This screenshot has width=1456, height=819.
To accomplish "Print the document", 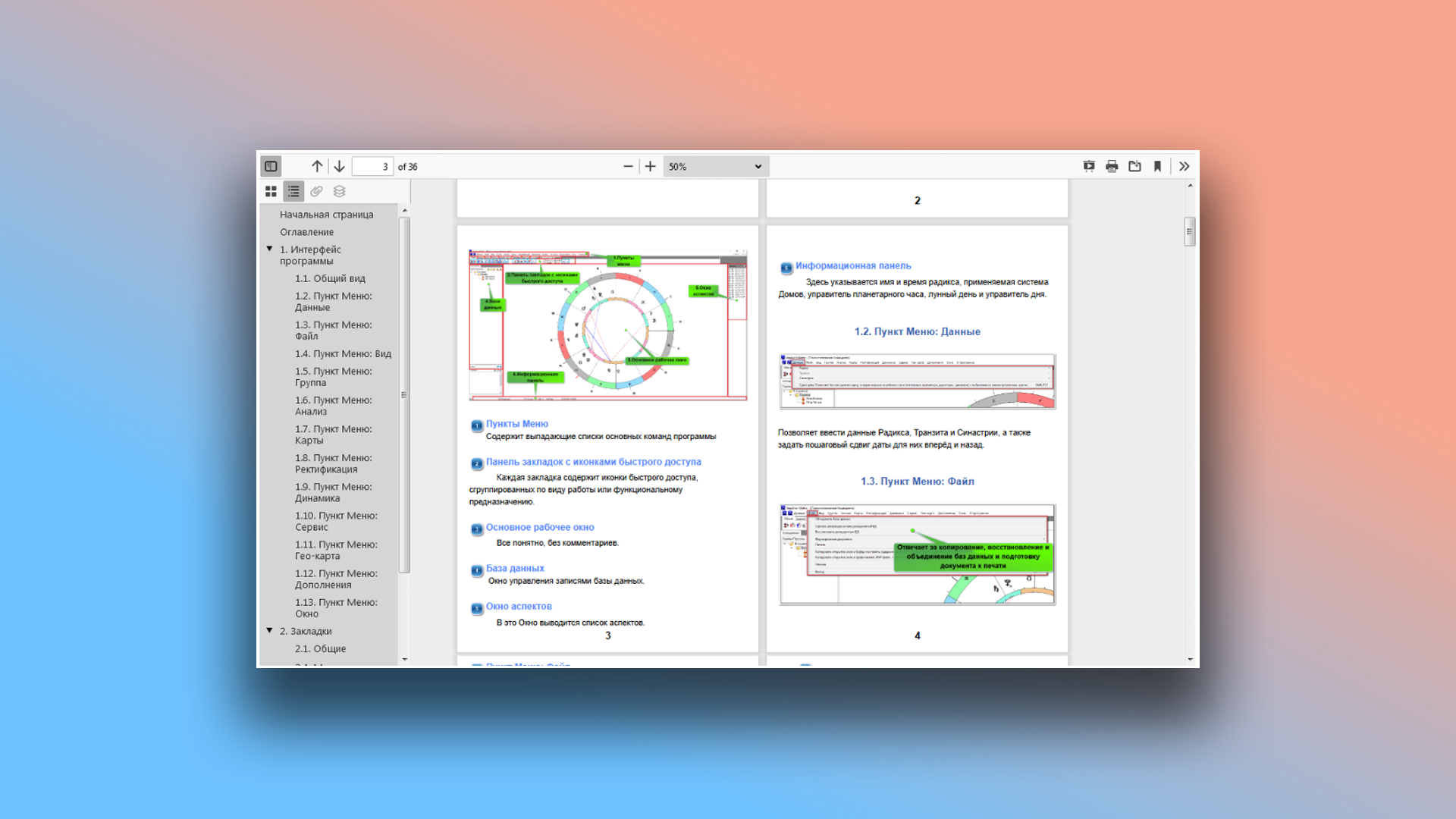I will click(1112, 166).
